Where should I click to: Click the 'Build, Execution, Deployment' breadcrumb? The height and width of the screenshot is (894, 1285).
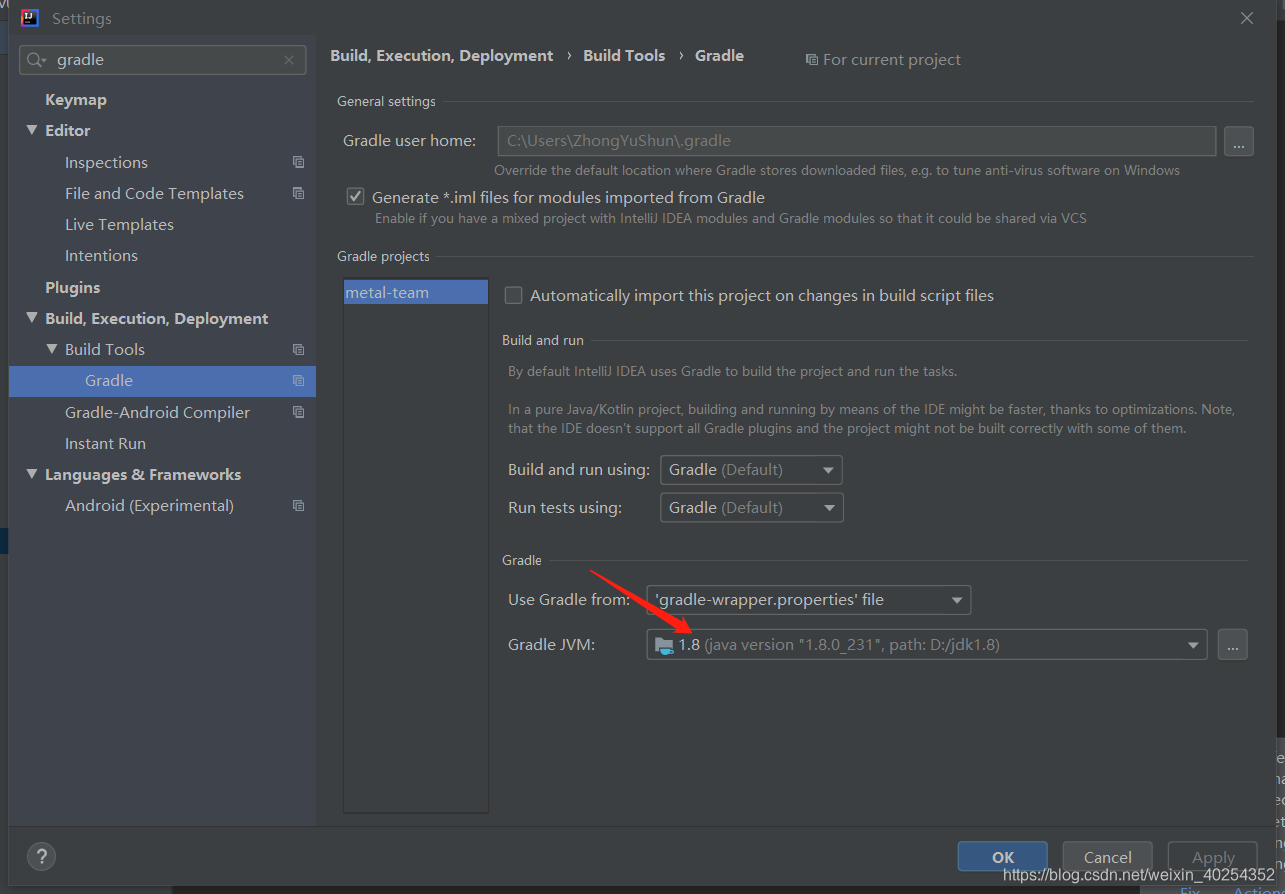click(442, 56)
